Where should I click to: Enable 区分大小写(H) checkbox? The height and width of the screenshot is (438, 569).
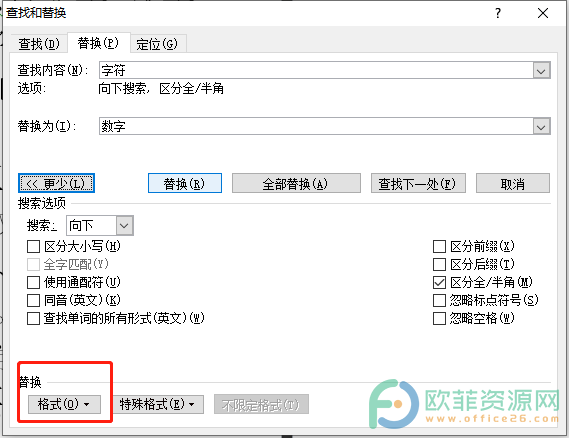tap(33, 247)
